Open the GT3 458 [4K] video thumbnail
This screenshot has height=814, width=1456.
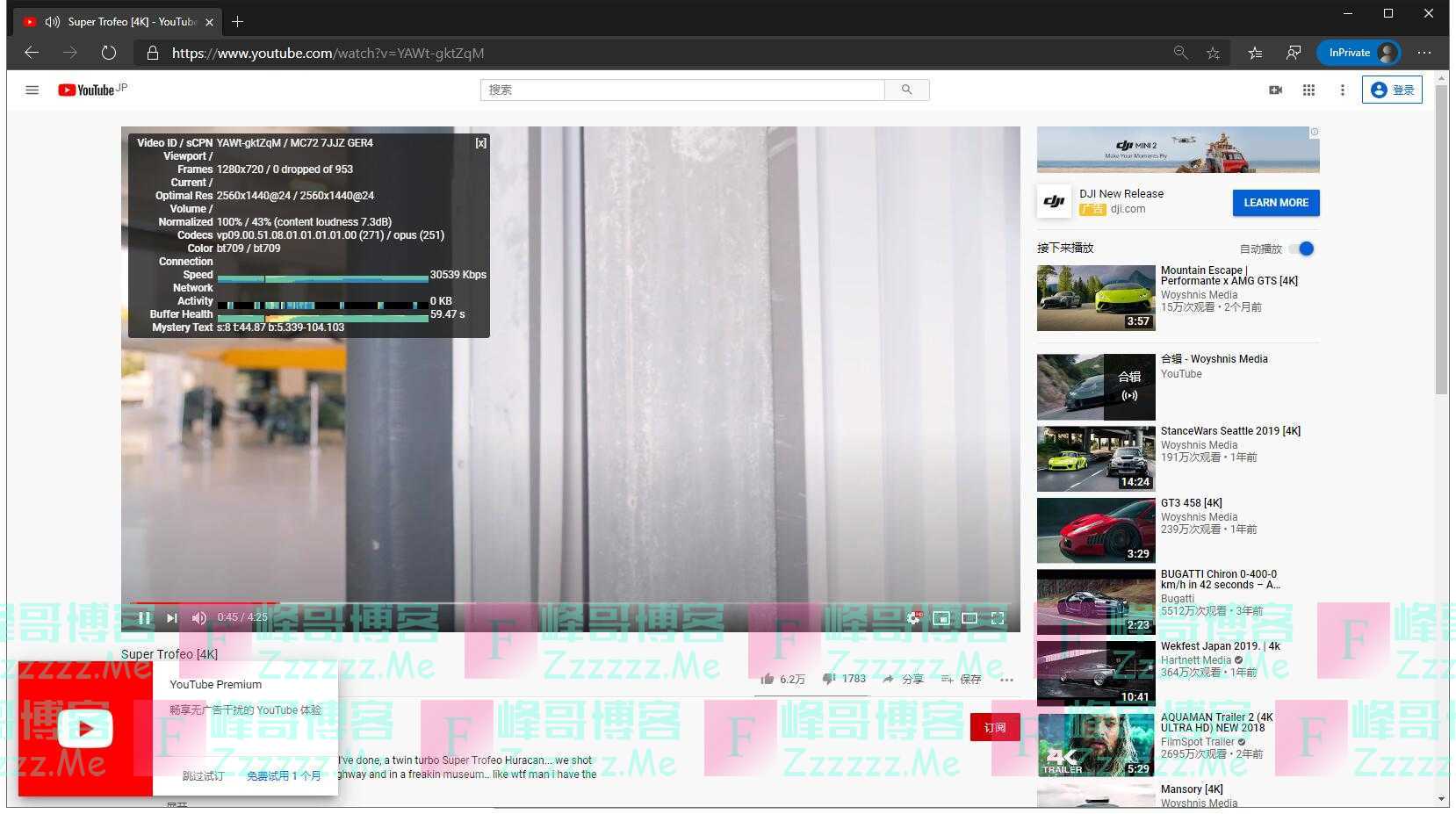click(x=1096, y=530)
